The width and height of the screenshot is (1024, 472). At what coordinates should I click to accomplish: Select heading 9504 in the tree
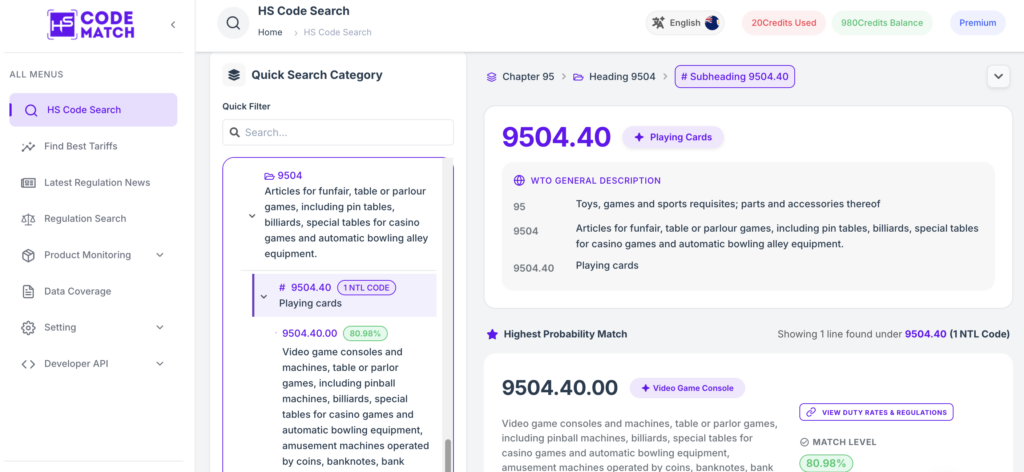coord(290,176)
